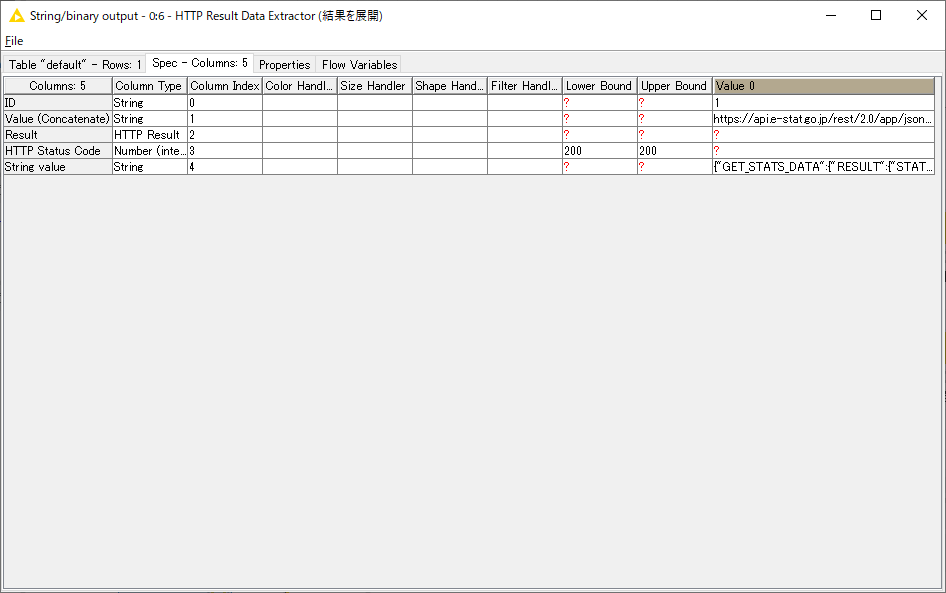This screenshot has width=946, height=593.
Task: Click the Lower Bound 200 cell
Action: click(600, 151)
